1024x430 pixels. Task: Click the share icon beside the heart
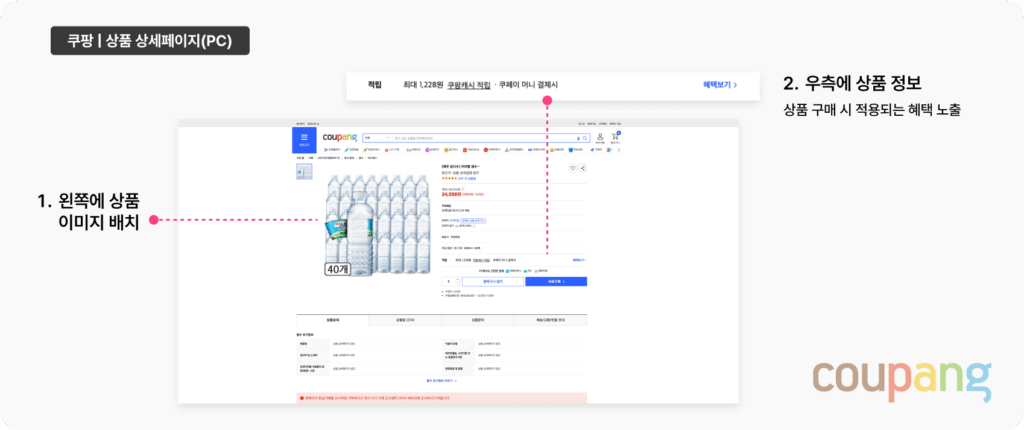583,168
